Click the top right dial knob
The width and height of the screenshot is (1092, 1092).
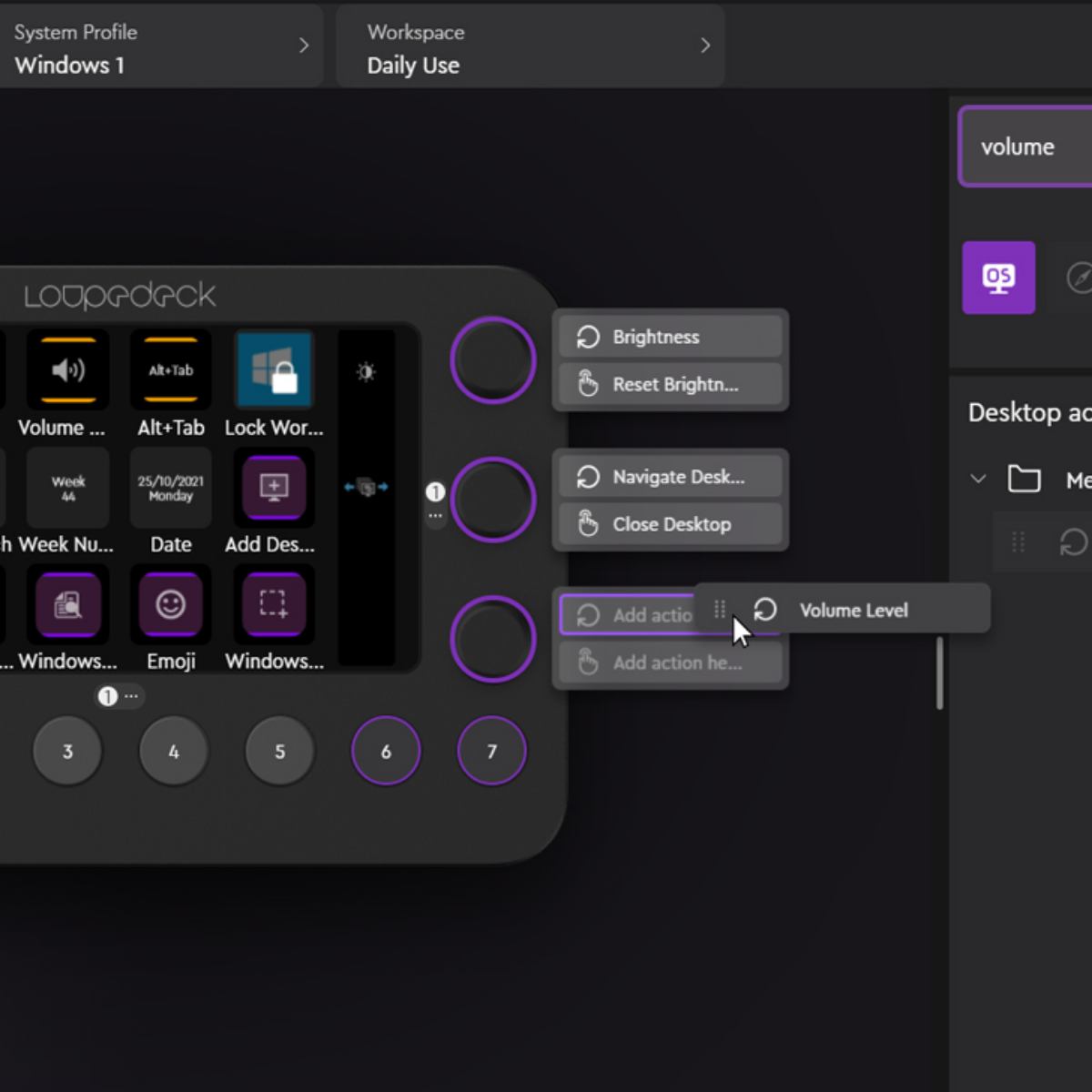(492, 360)
